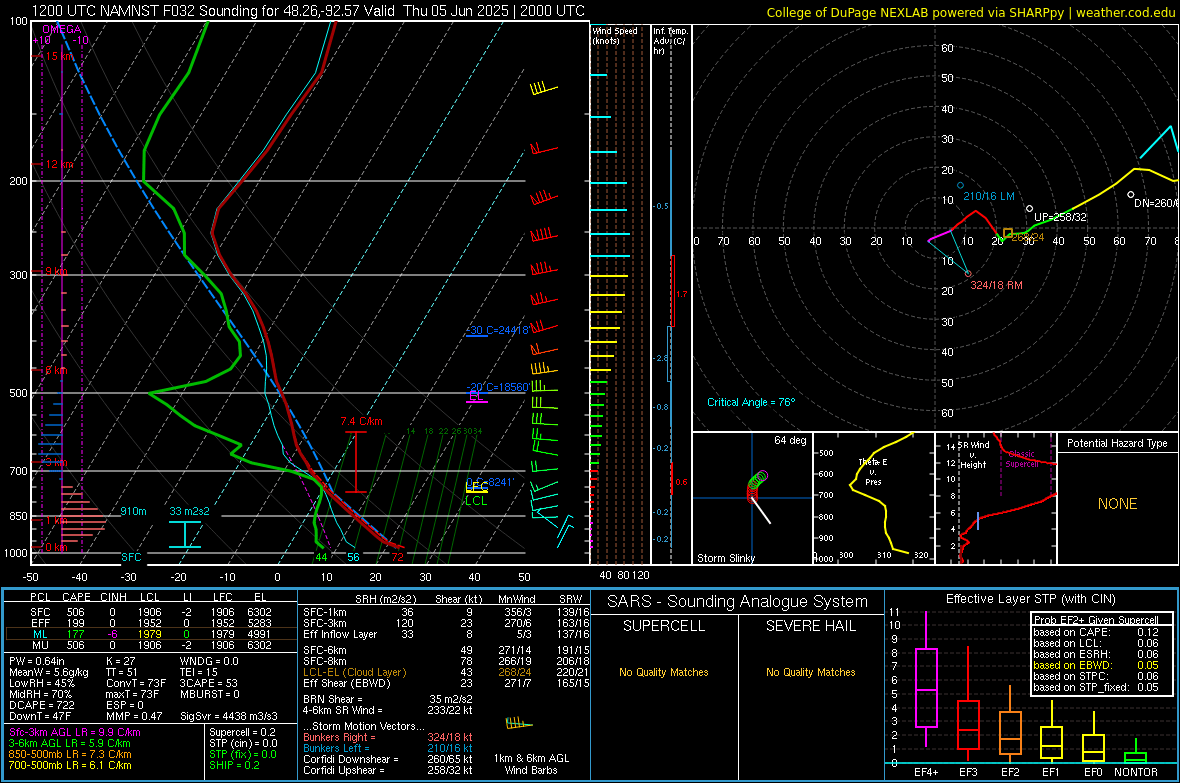Select the SFC parcel row
1180x783 pixels.
pos(151,612)
